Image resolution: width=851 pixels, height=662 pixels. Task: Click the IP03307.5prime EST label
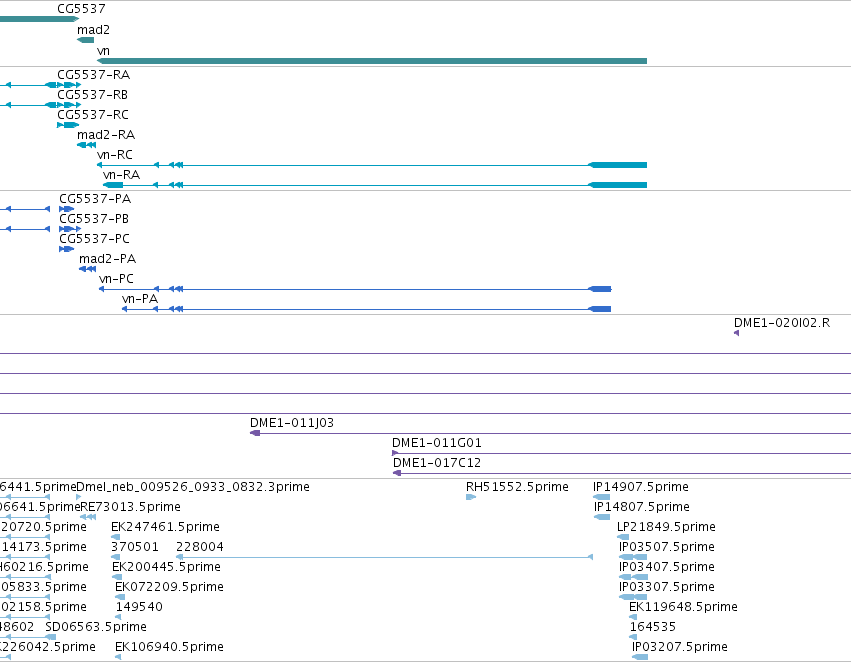point(666,588)
